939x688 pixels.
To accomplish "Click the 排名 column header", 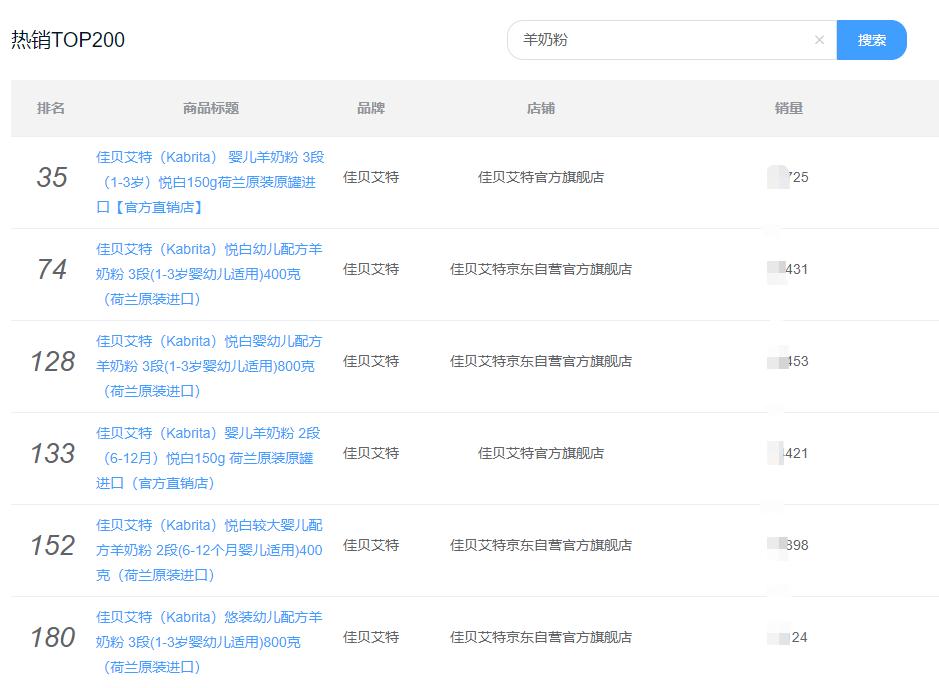I will [51, 108].
